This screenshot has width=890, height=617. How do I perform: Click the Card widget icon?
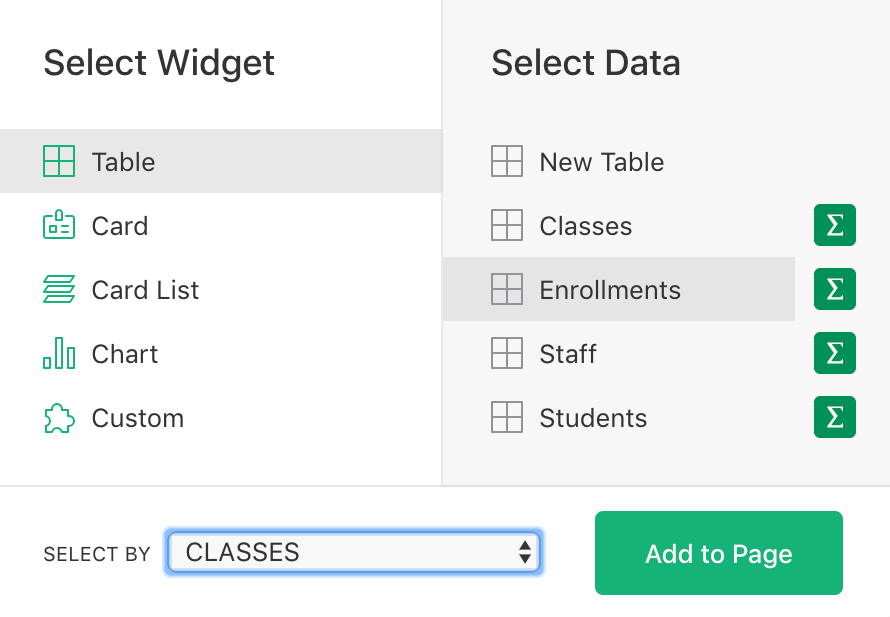point(59,225)
